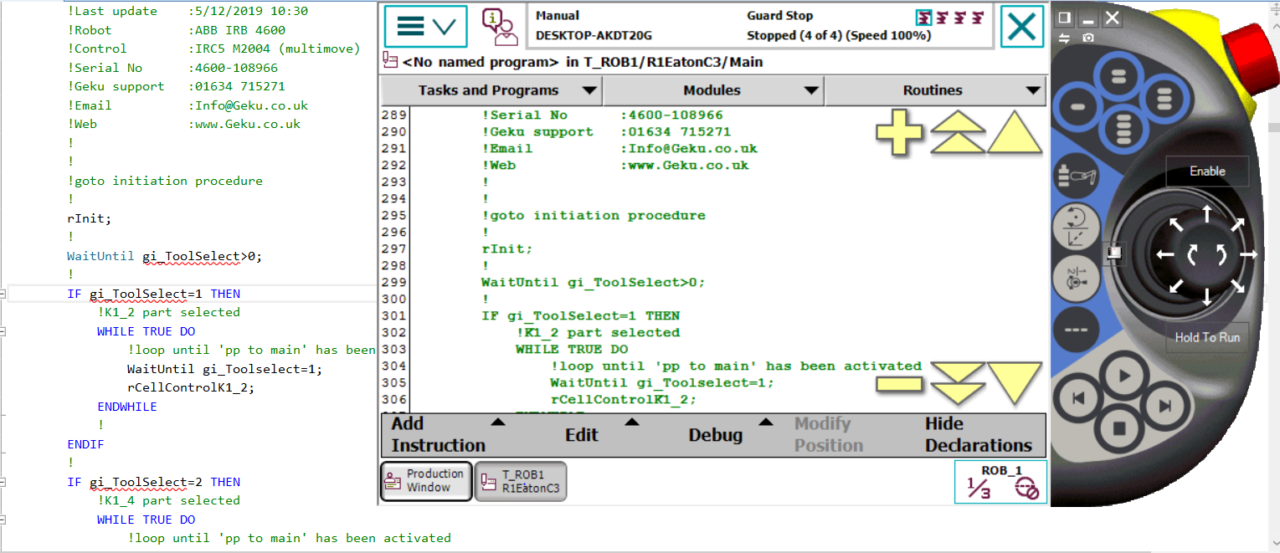Viewport: 1280px width, 553px height.
Task: Expand the Routines dropdown
Action: 934,90
